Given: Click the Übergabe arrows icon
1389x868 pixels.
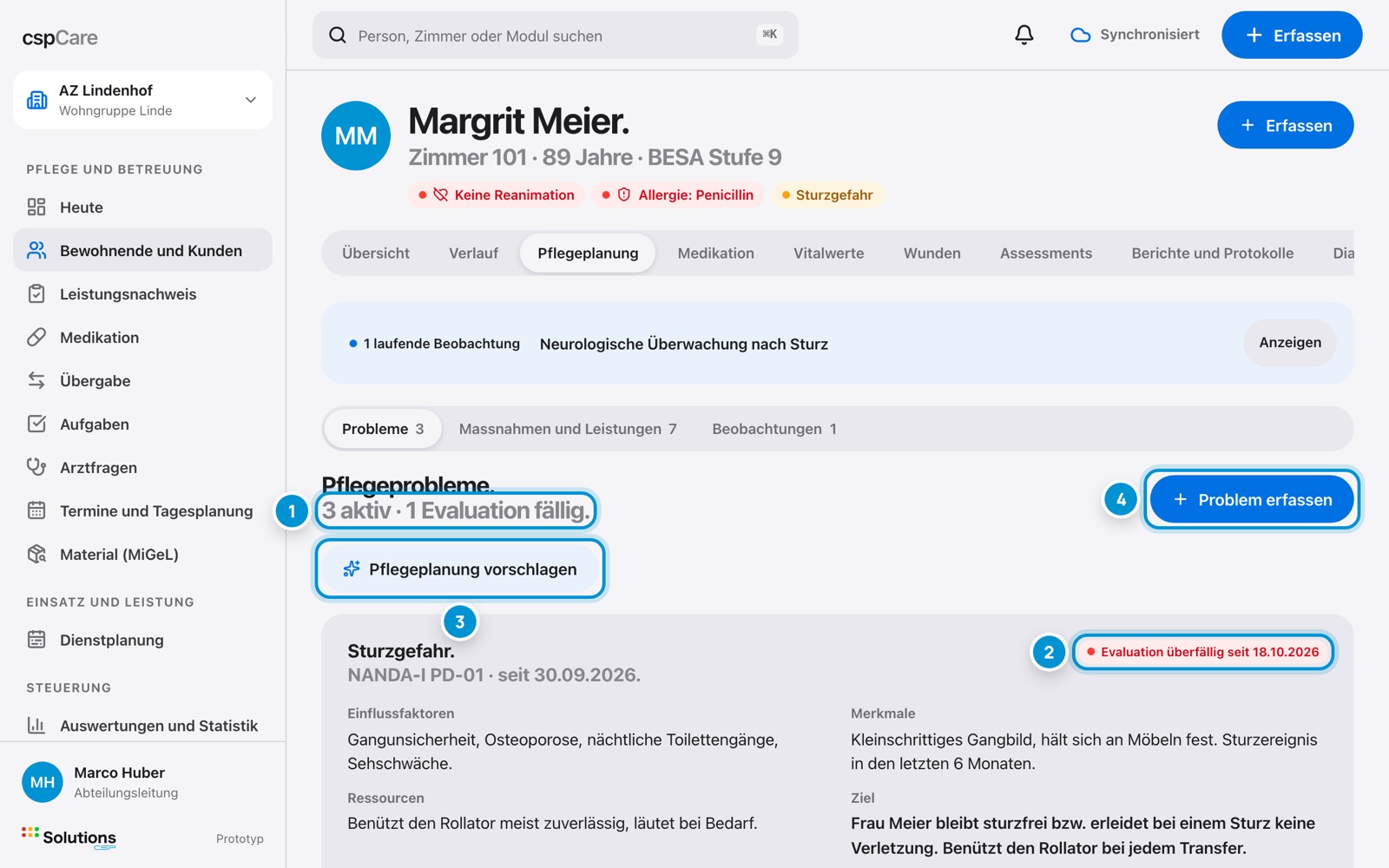Looking at the screenshot, I should pyautogui.click(x=36, y=380).
